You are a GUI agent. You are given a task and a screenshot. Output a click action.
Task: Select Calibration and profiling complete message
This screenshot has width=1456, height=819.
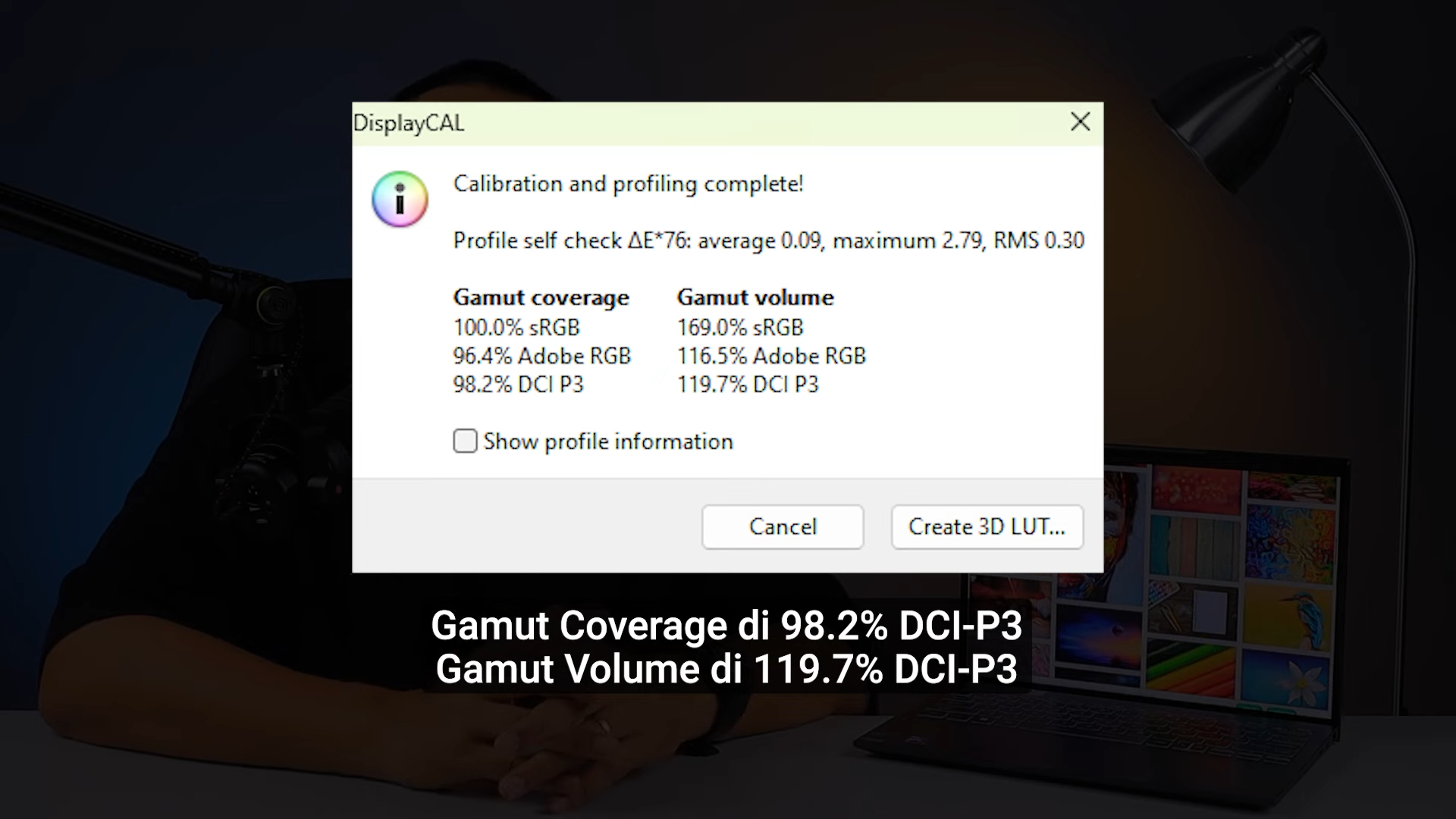pyautogui.click(x=628, y=184)
